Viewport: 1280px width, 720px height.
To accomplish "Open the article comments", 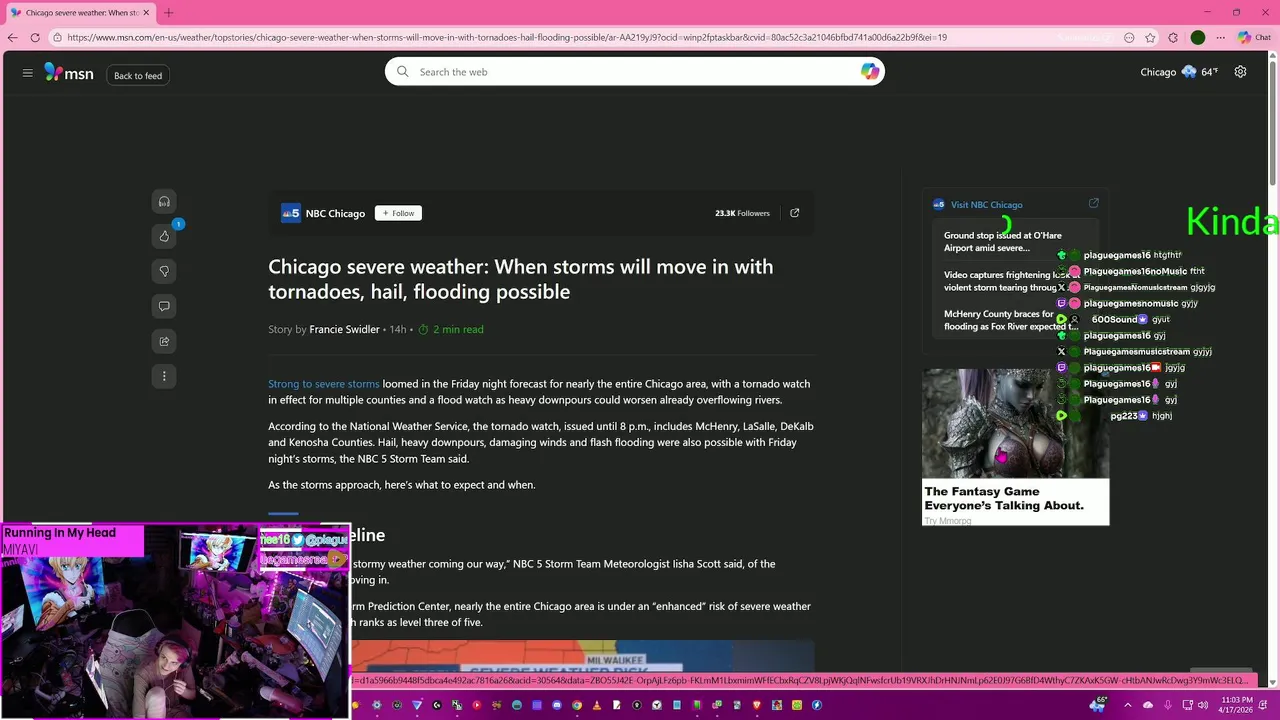I will click(x=164, y=306).
